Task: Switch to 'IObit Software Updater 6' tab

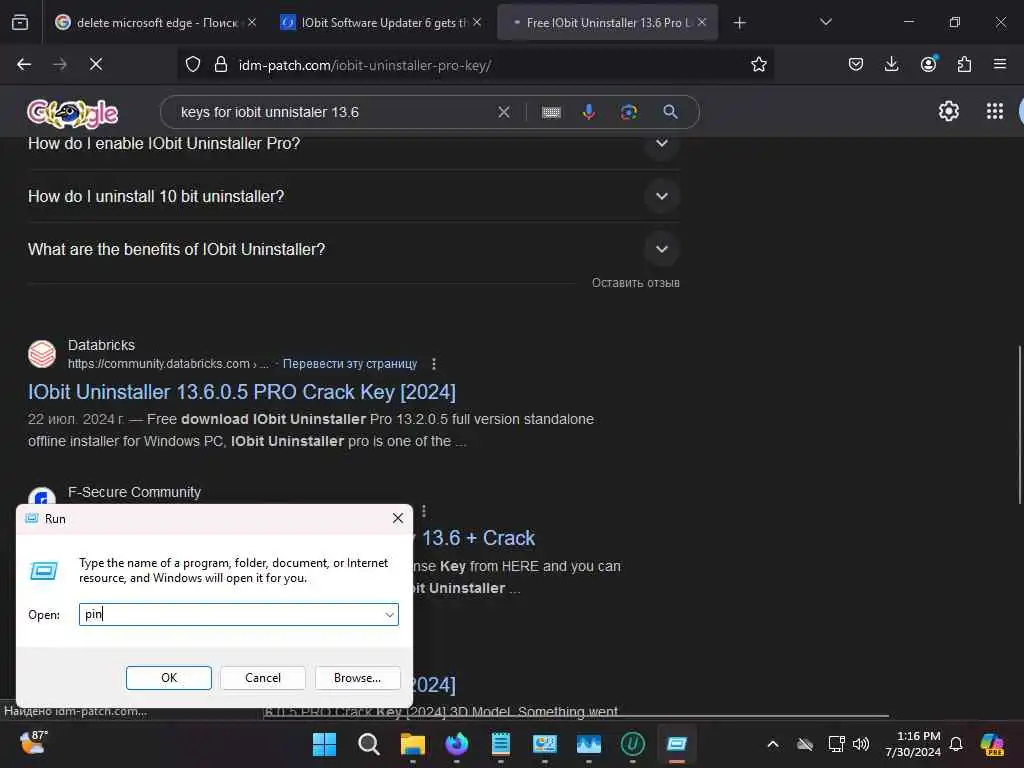Action: coord(382,23)
